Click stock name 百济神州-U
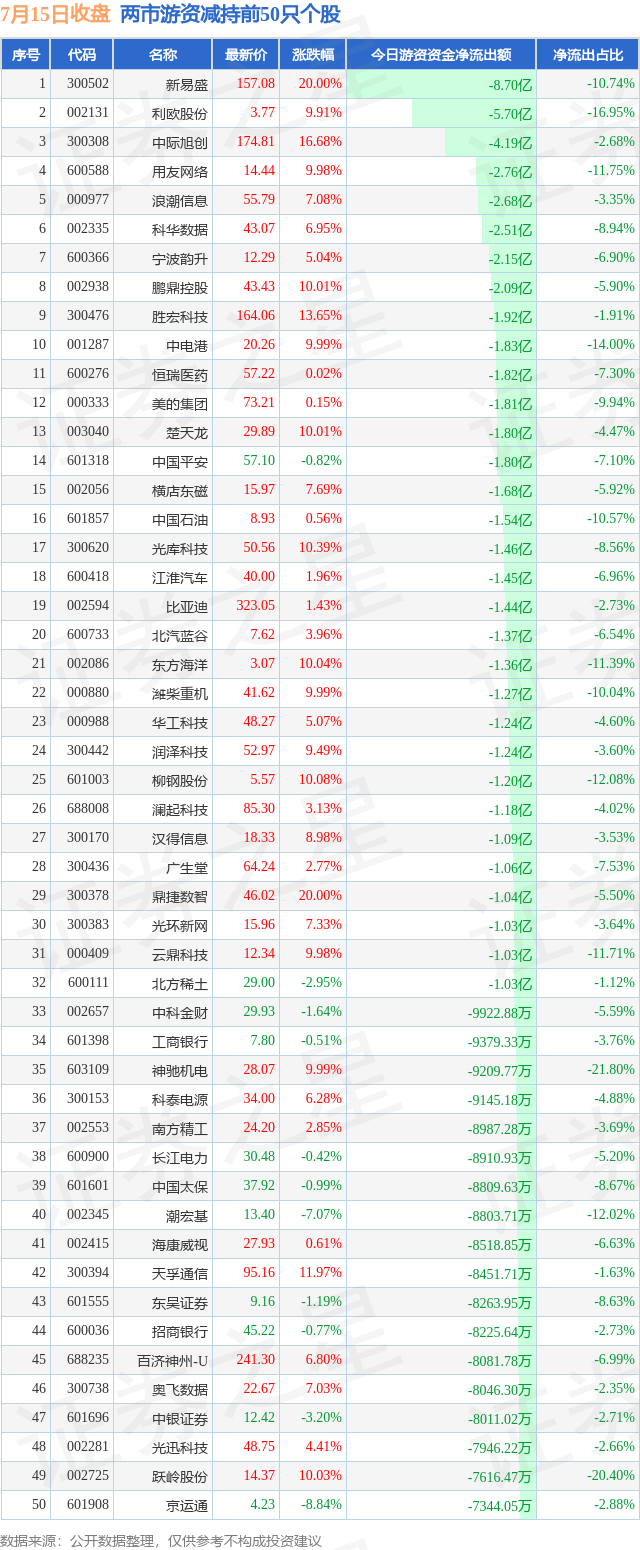Image resolution: width=640 pixels, height=1550 pixels. 173,1359
